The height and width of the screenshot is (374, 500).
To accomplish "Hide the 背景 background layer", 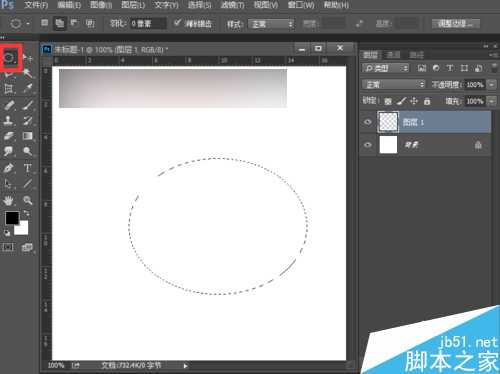I will (368, 145).
